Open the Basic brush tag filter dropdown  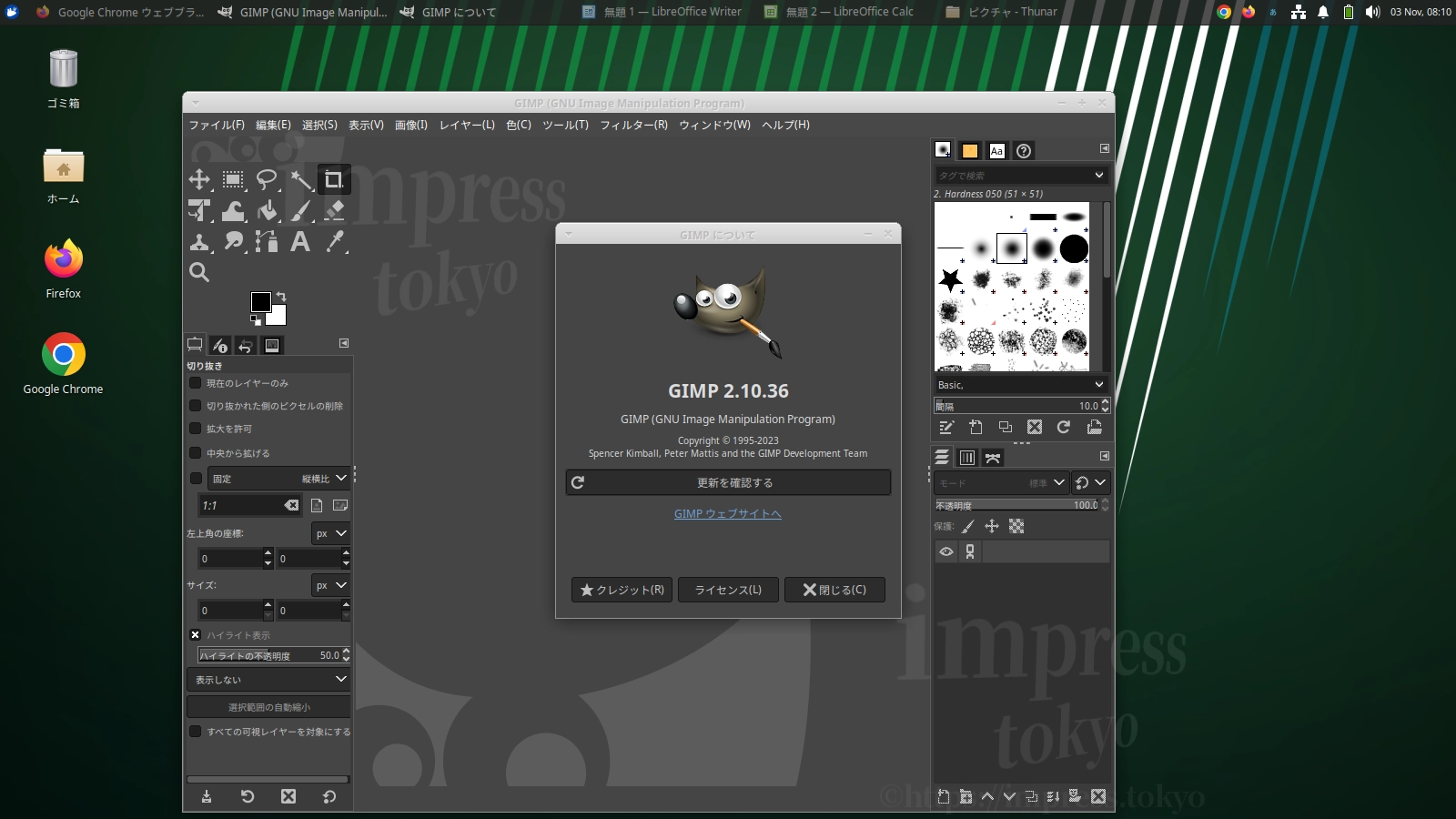1021,385
